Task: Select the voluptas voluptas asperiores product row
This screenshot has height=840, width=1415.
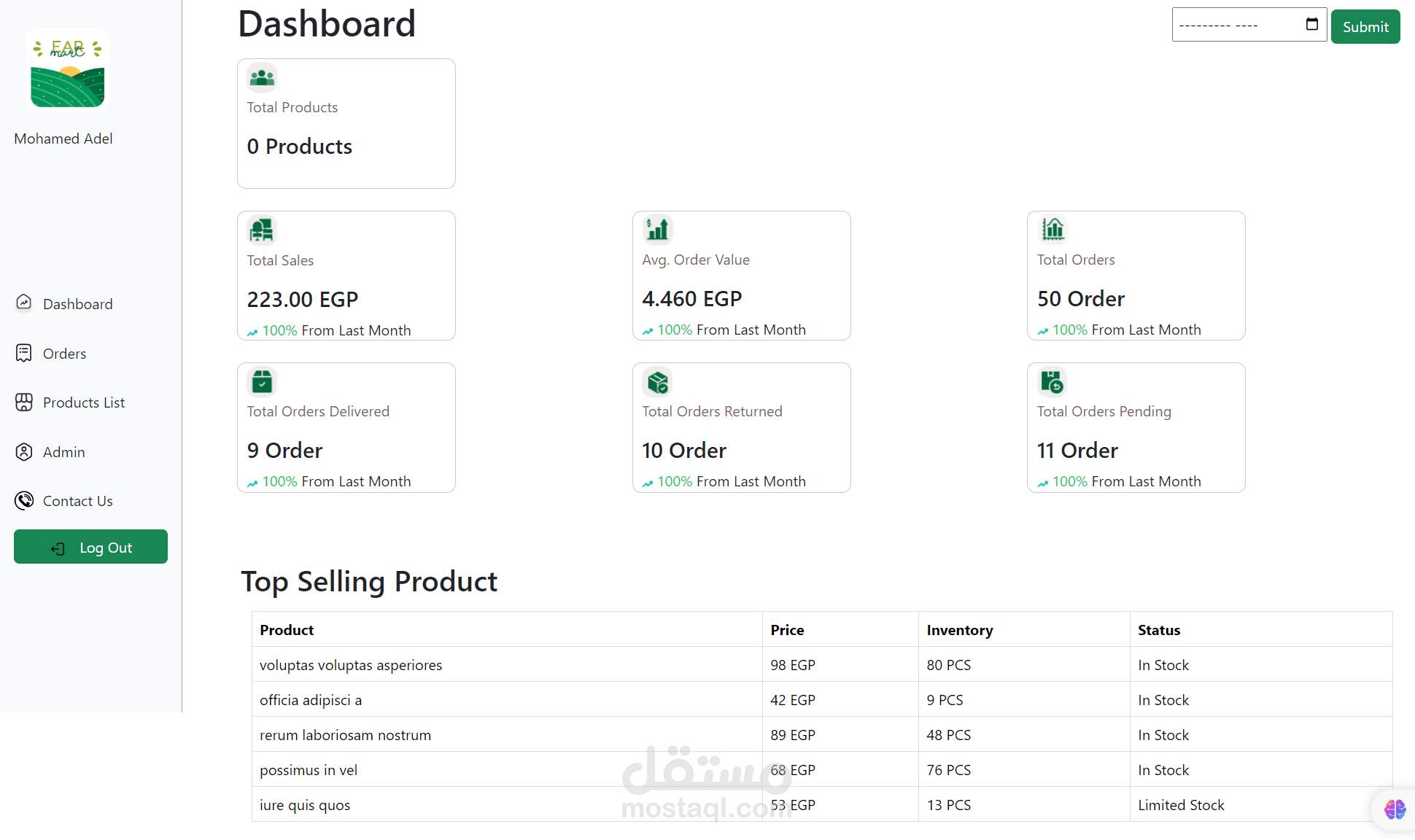Action: pos(351,665)
